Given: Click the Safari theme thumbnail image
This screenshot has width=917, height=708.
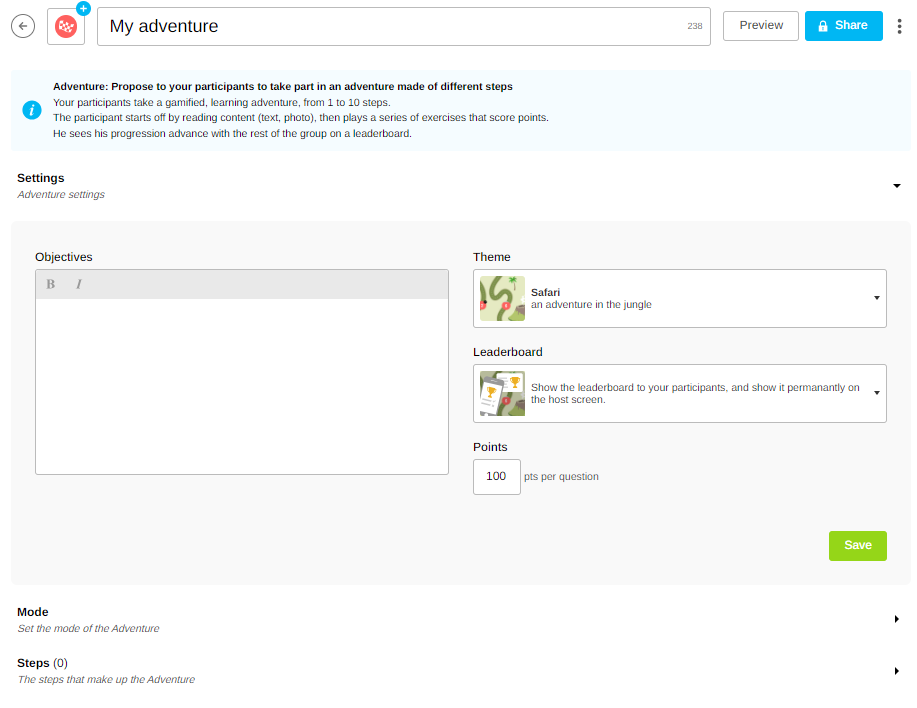Looking at the screenshot, I should point(502,298).
